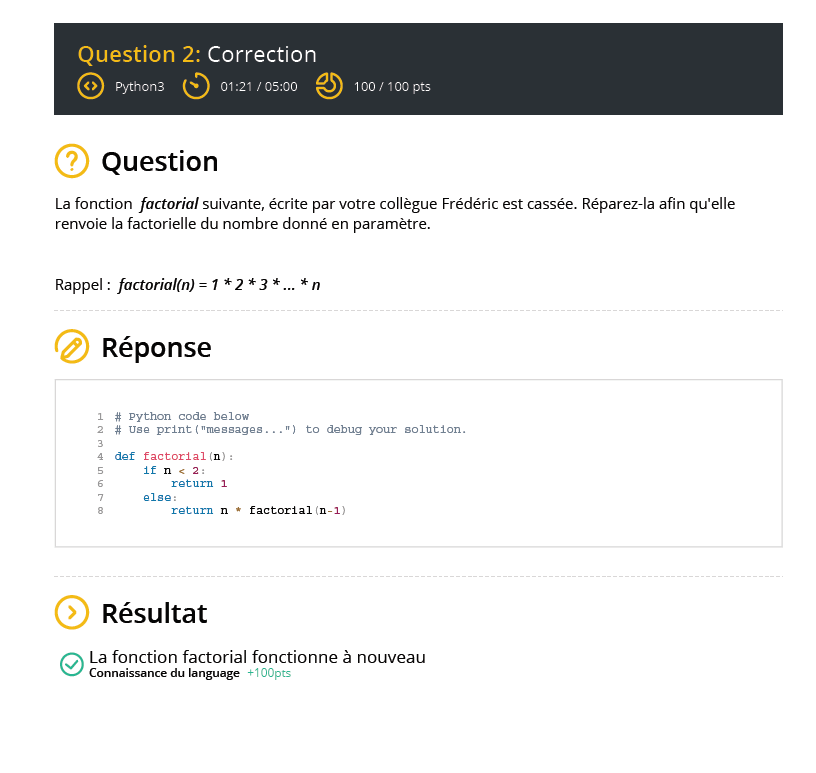Click the Résultat section heading
This screenshot has width=816, height=773.
154,612
